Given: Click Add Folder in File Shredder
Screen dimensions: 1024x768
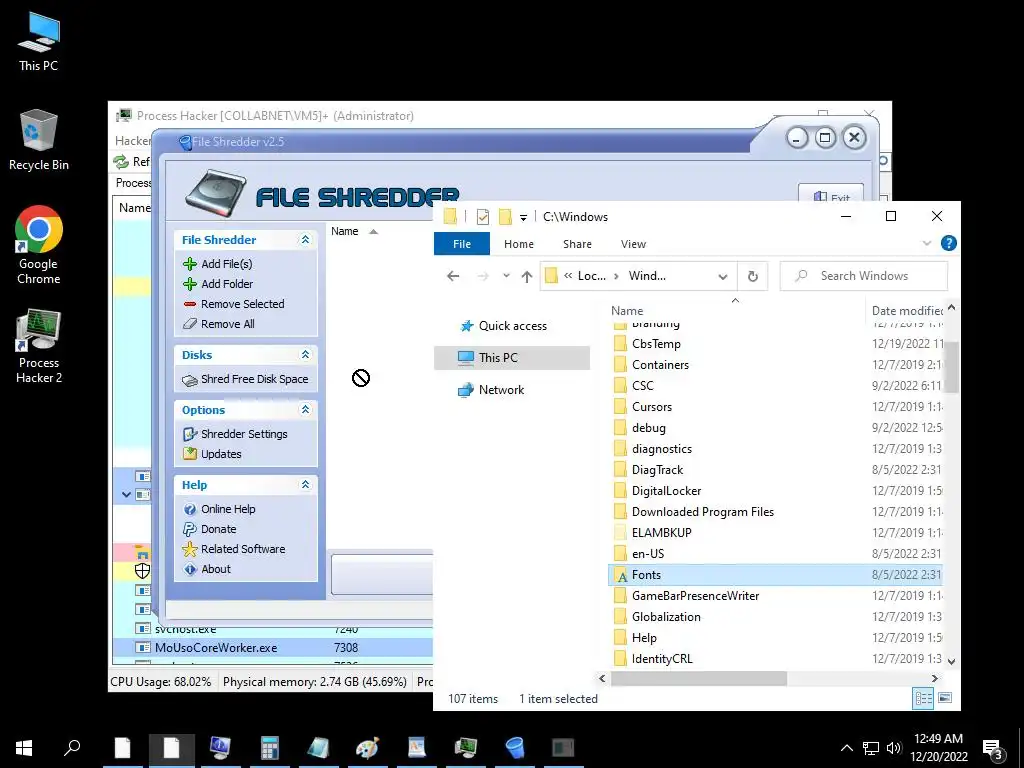Looking at the screenshot, I should (218, 284).
